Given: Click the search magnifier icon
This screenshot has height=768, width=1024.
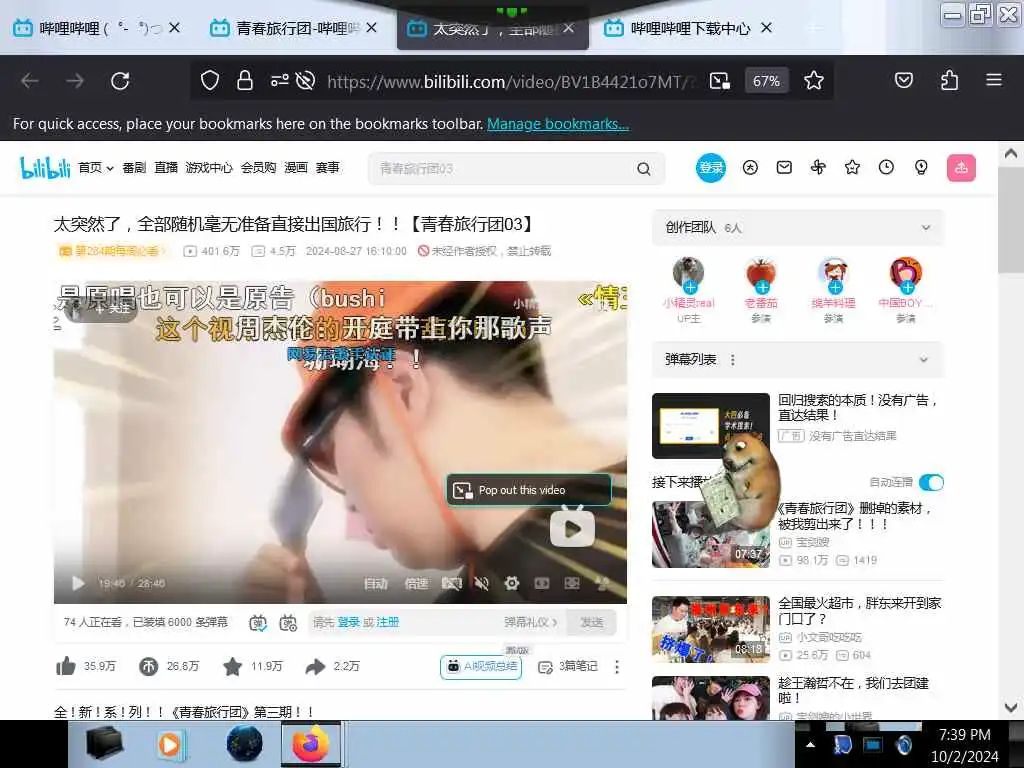Looking at the screenshot, I should coord(644,169).
